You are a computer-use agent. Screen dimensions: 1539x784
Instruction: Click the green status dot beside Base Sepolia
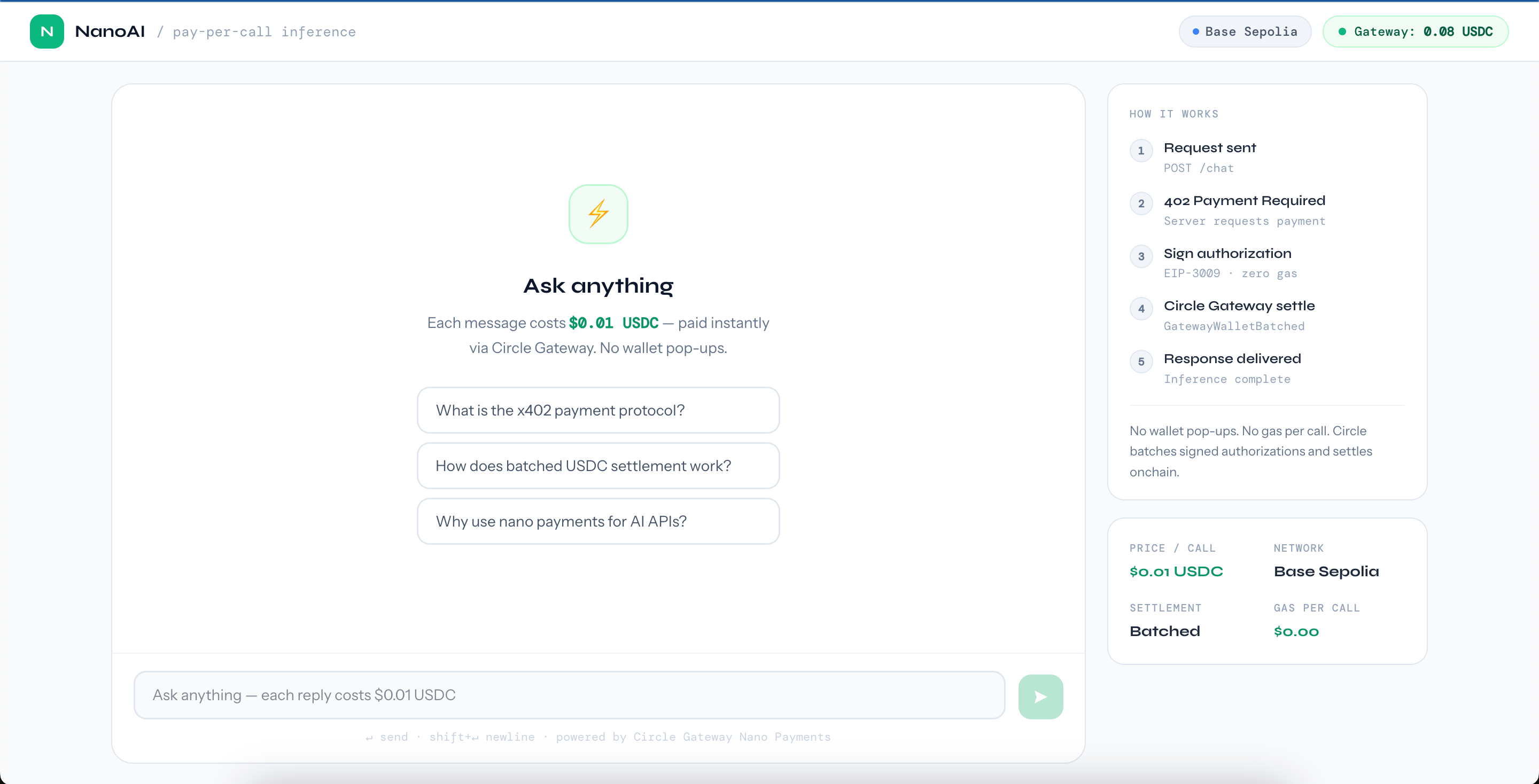(1195, 32)
